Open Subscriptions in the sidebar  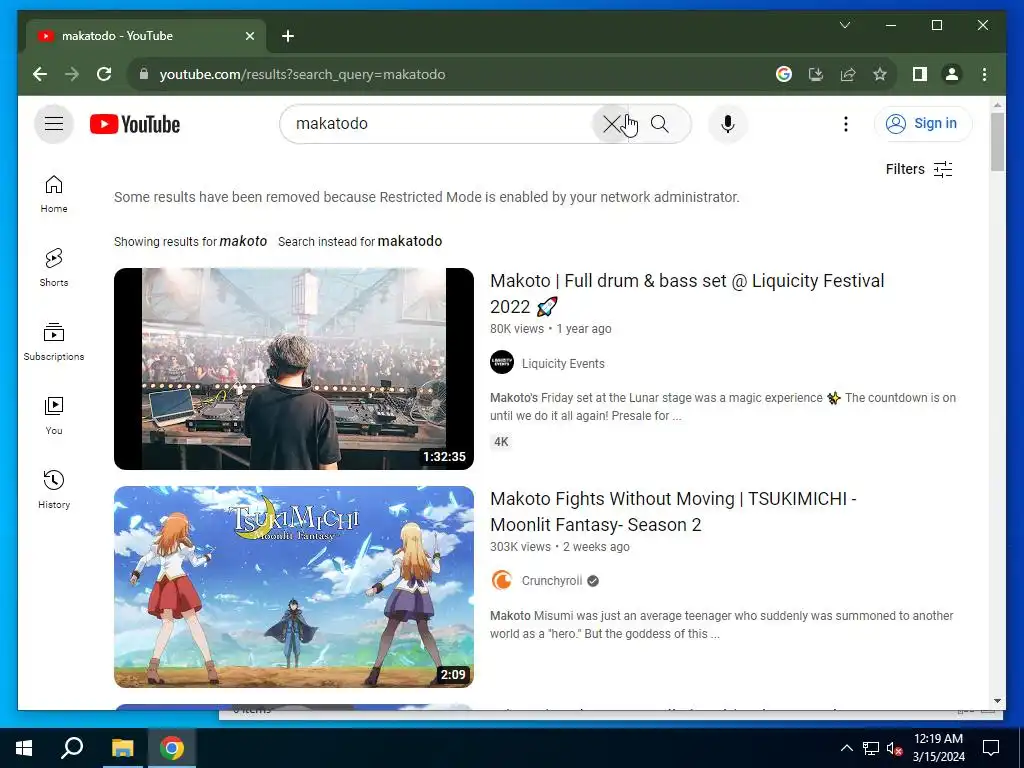click(54, 342)
